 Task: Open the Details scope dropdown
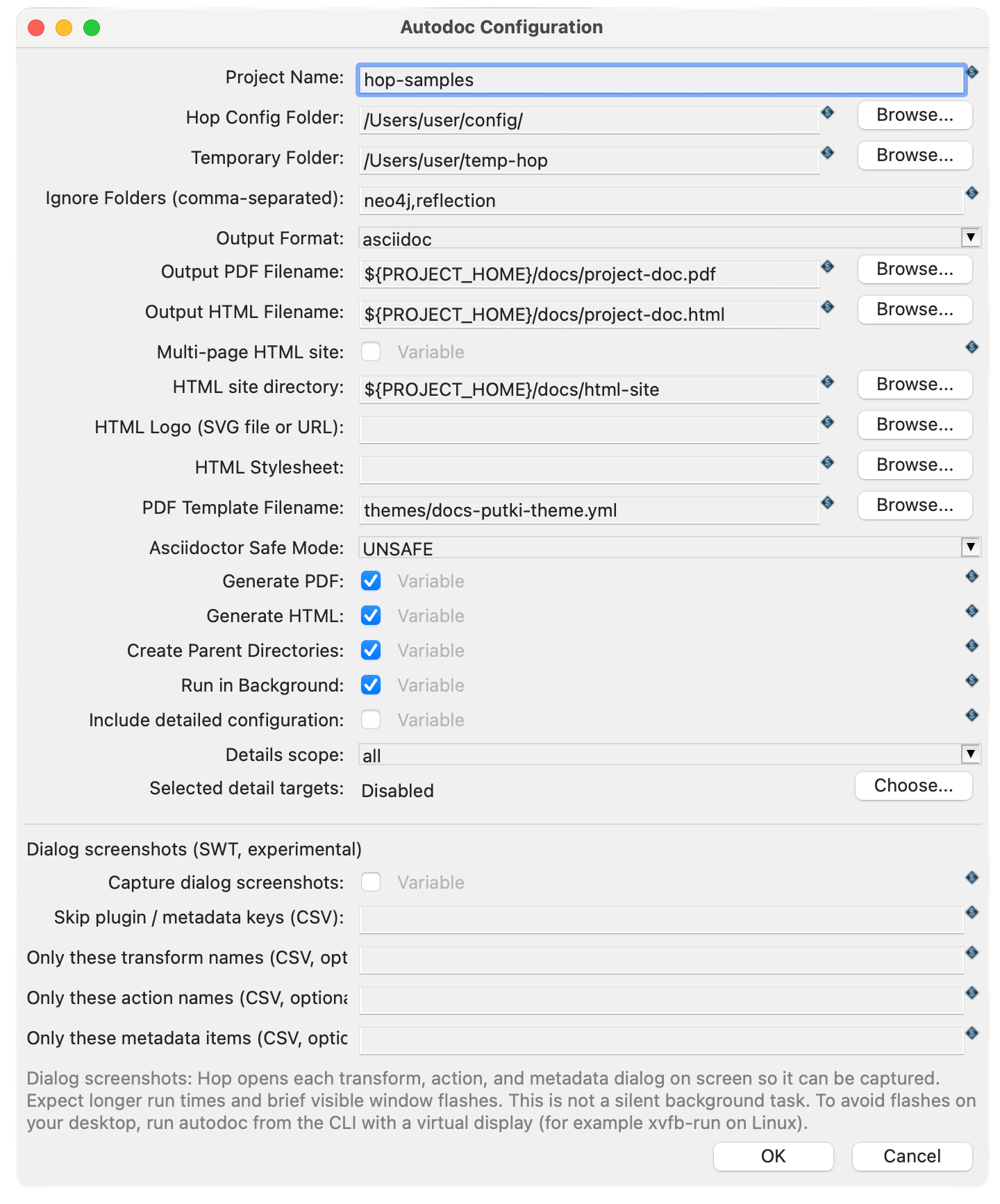[669, 755]
